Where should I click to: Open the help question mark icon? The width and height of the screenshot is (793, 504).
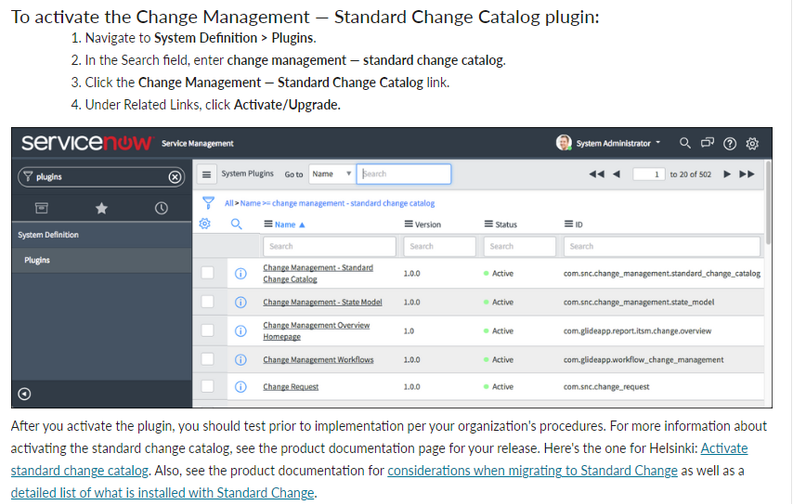click(729, 144)
